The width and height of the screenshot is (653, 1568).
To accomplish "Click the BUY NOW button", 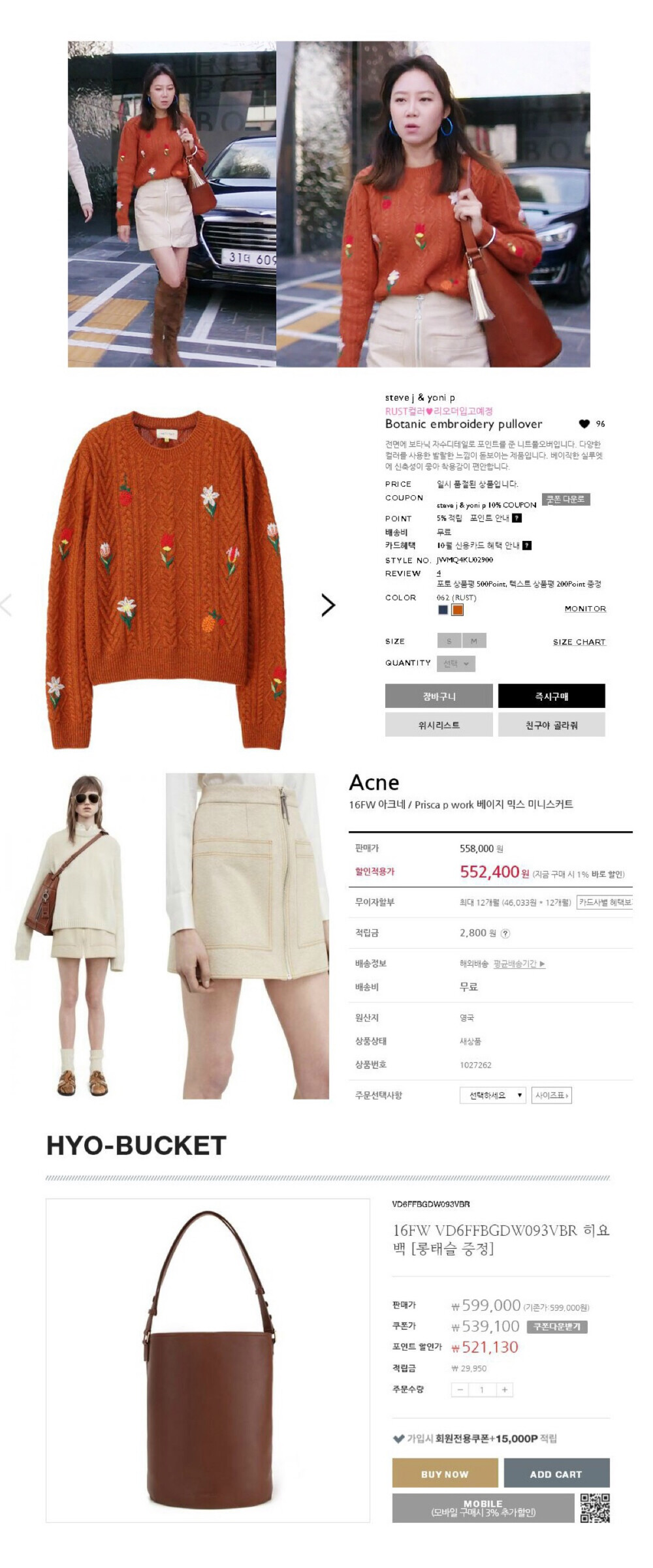I will pyautogui.click(x=445, y=1473).
